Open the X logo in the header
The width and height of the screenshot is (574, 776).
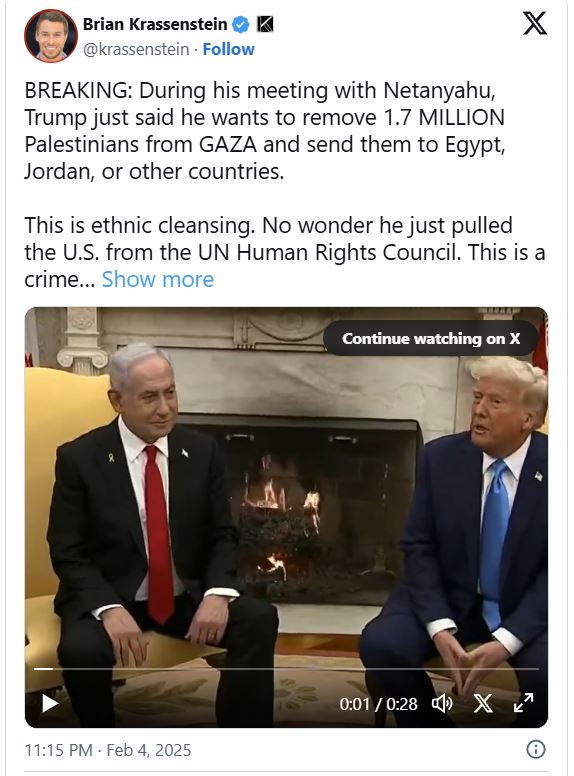[x=535, y=24]
